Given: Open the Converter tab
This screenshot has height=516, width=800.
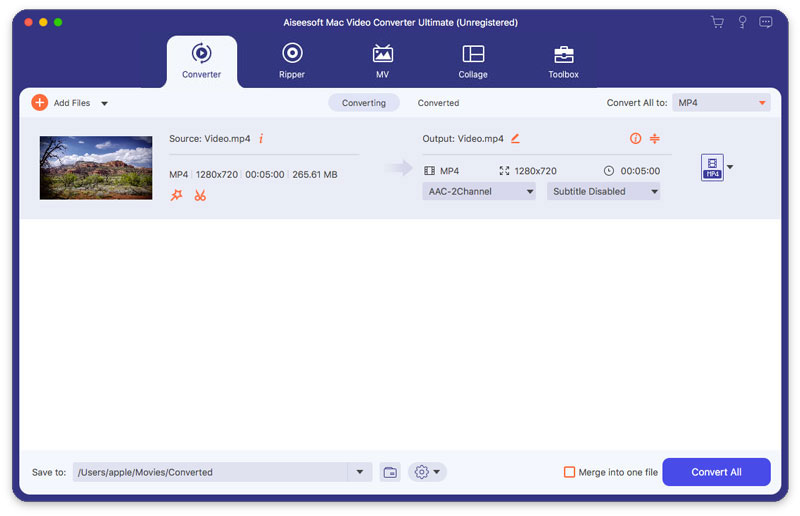Looking at the screenshot, I should click(x=202, y=61).
